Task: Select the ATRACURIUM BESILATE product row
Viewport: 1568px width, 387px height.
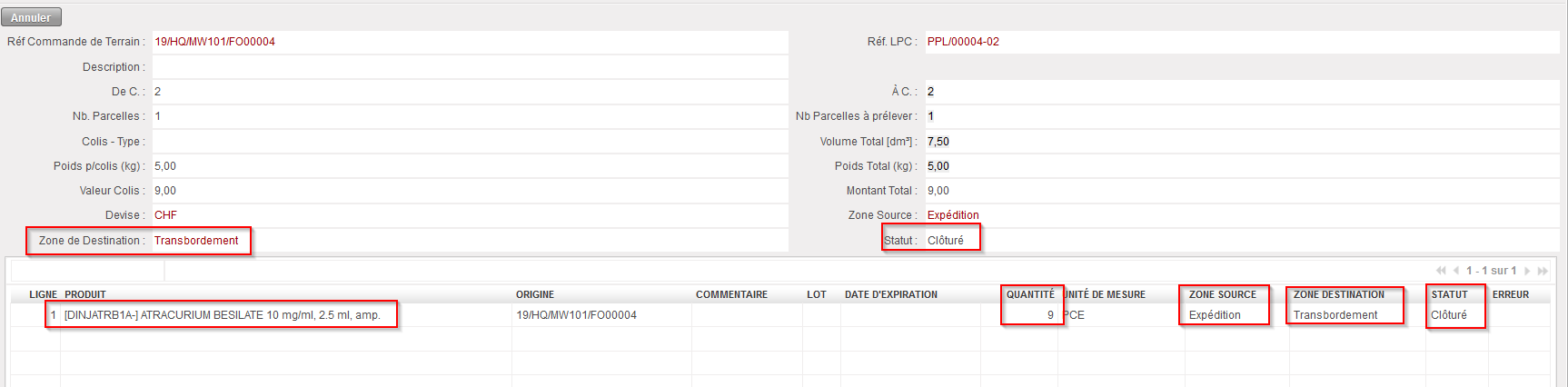Action: [x=222, y=315]
